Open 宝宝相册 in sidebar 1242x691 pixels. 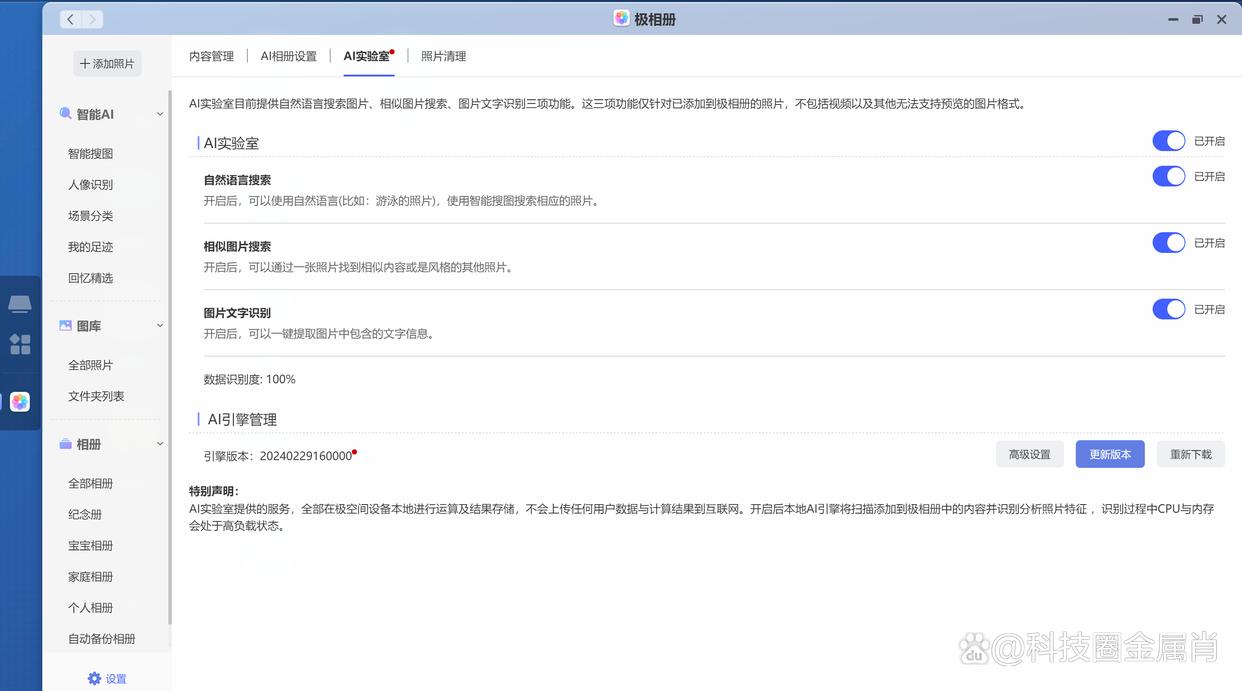[x=91, y=545]
